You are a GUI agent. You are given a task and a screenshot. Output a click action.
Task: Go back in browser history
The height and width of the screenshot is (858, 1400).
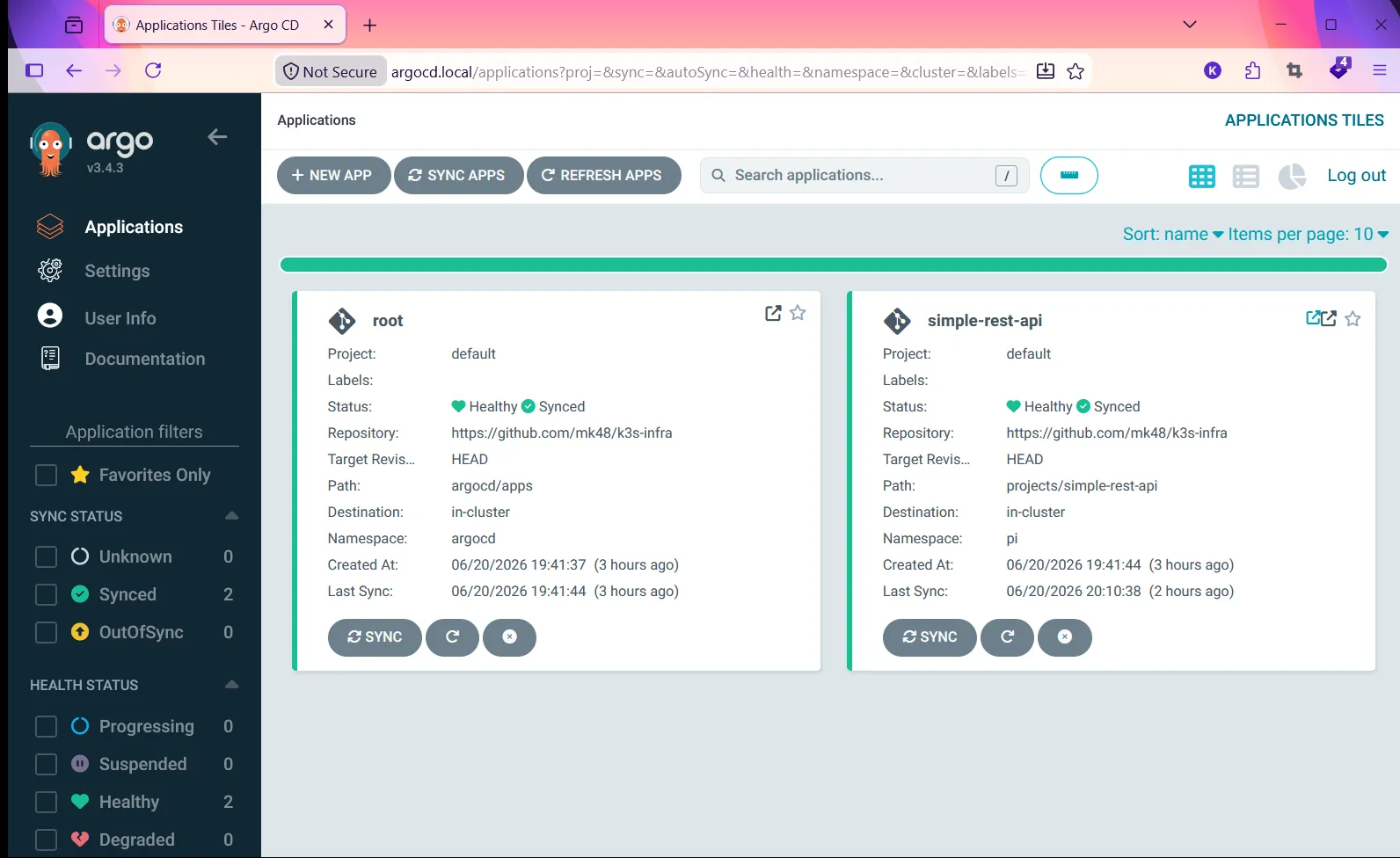(x=74, y=70)
